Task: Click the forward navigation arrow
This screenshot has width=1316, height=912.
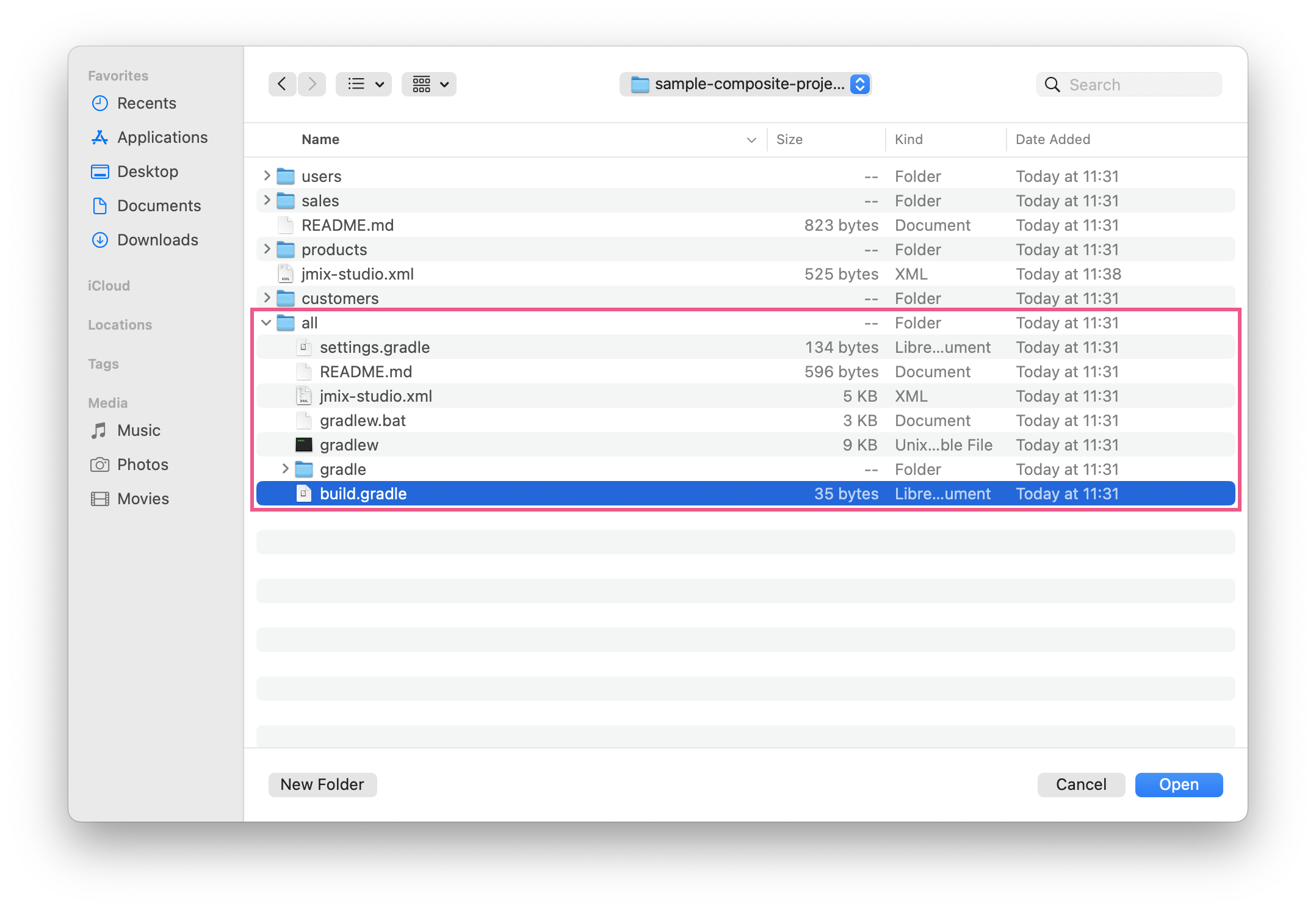Action: tap(312, 84)
